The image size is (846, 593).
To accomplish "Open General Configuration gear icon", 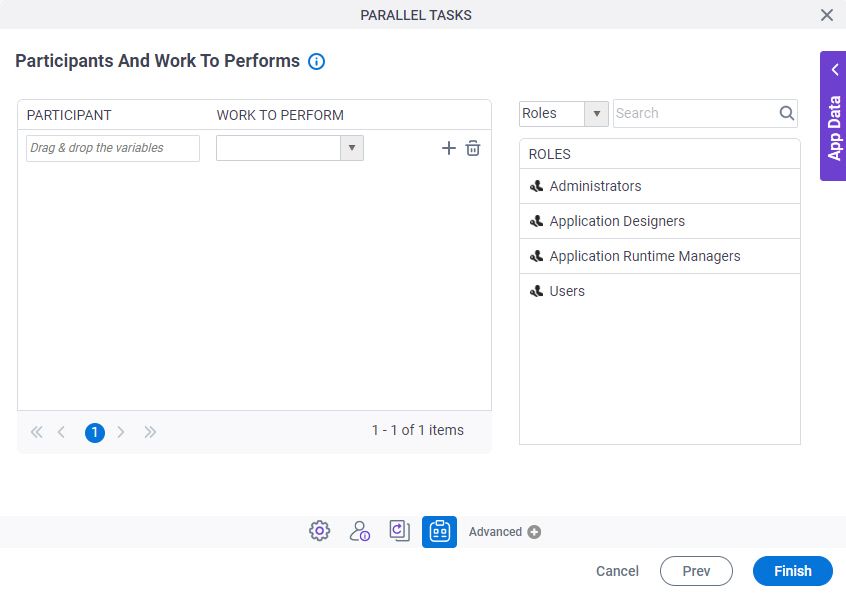I will pyautogui.click(x=319, y=531).
